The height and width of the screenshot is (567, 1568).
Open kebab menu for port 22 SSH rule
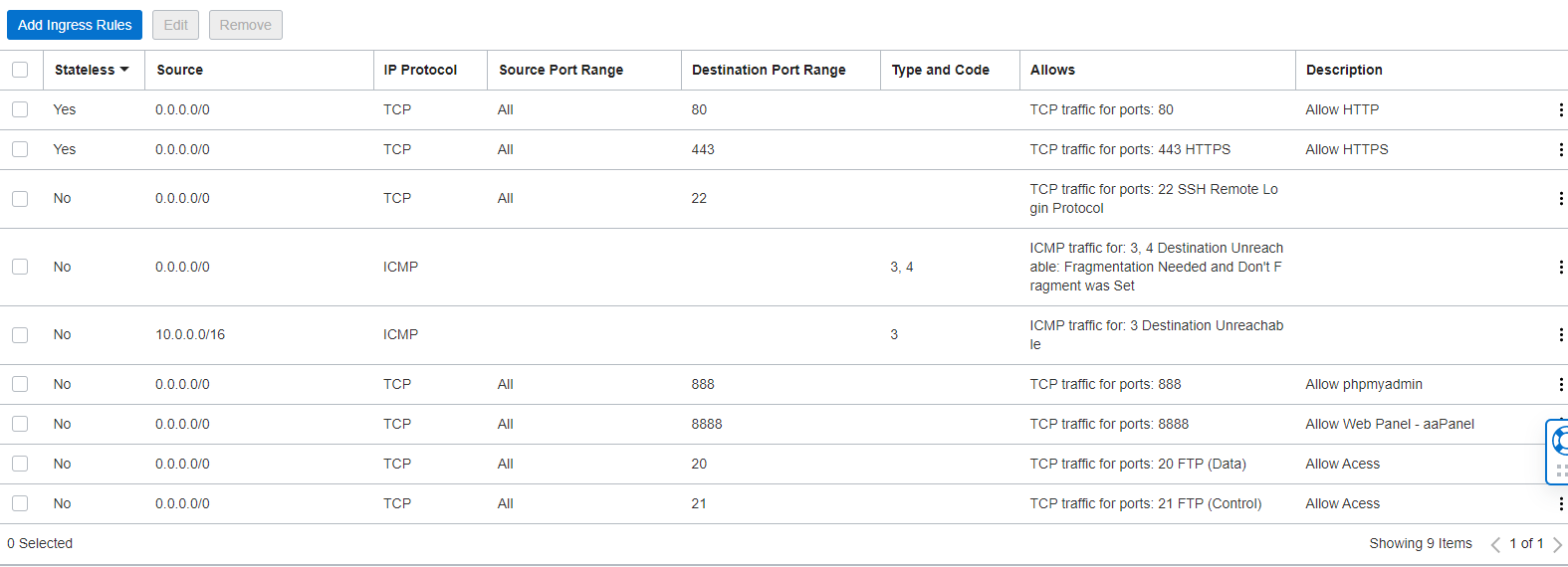pyautogui.click(x=1560, y=198)
